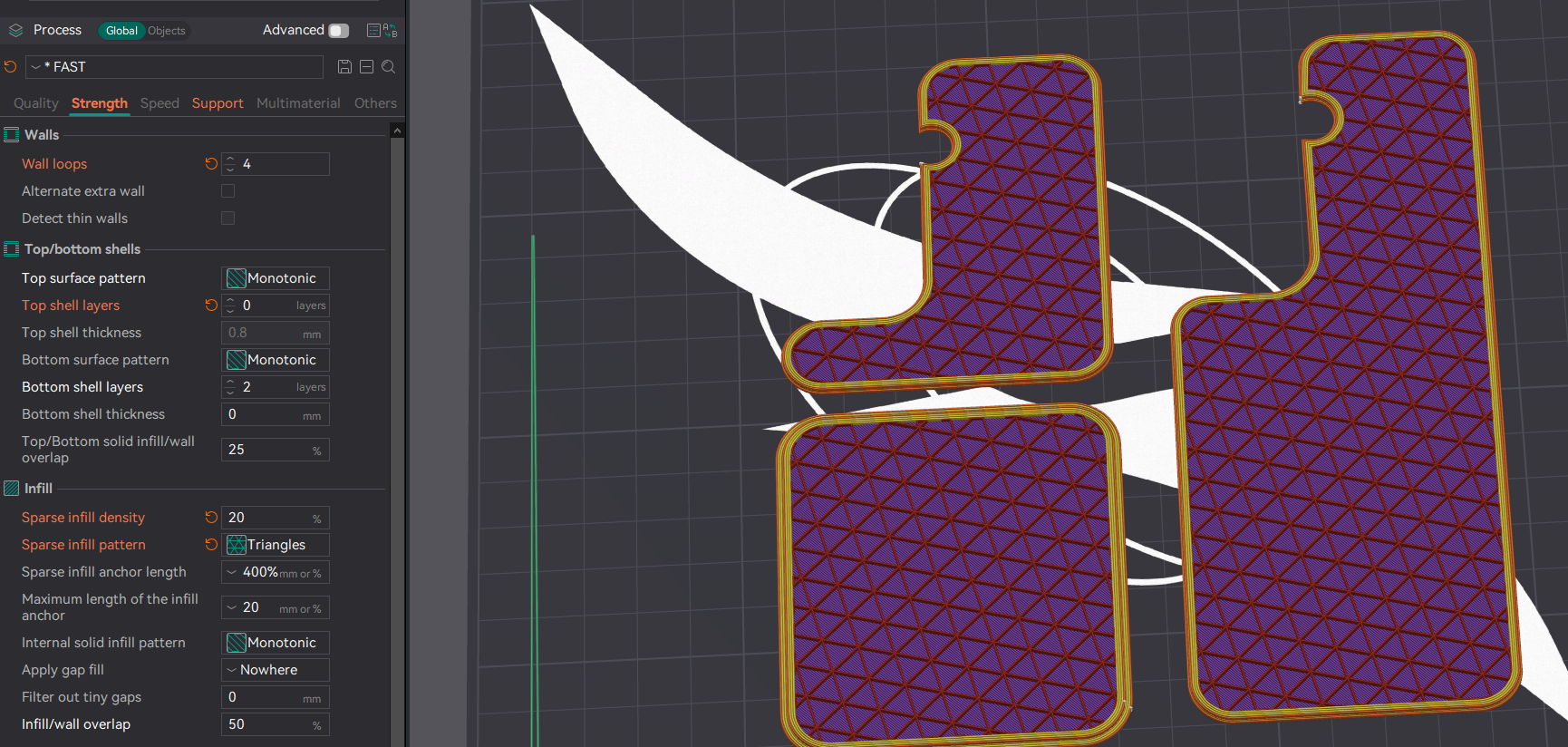This screenshot has width=1568, height=747.
Task: Click the Sparse infill density label
Action: click(x=83, y=518)
